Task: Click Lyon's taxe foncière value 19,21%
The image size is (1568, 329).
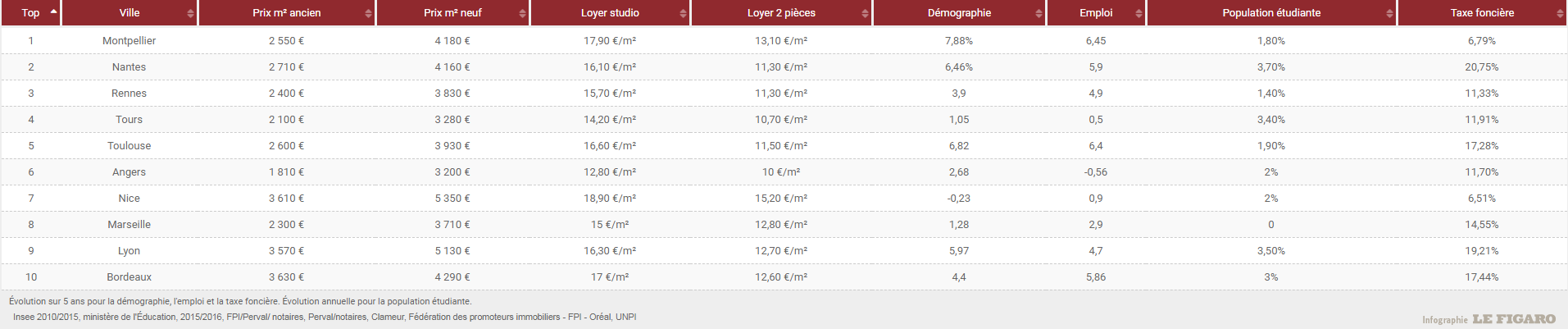Action: click(x=1481, y=250)
